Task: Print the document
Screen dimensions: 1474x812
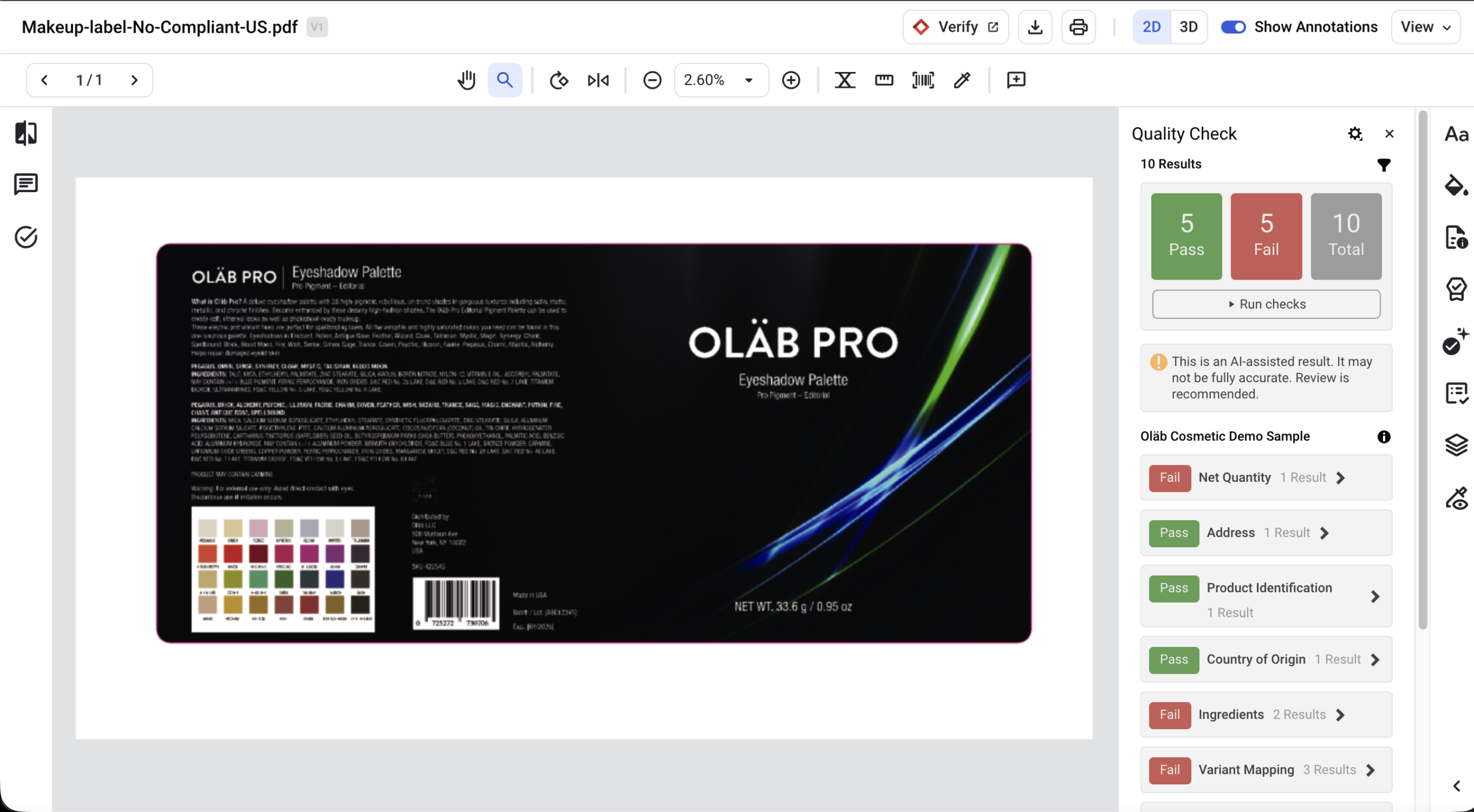Action: [1078, 27]
